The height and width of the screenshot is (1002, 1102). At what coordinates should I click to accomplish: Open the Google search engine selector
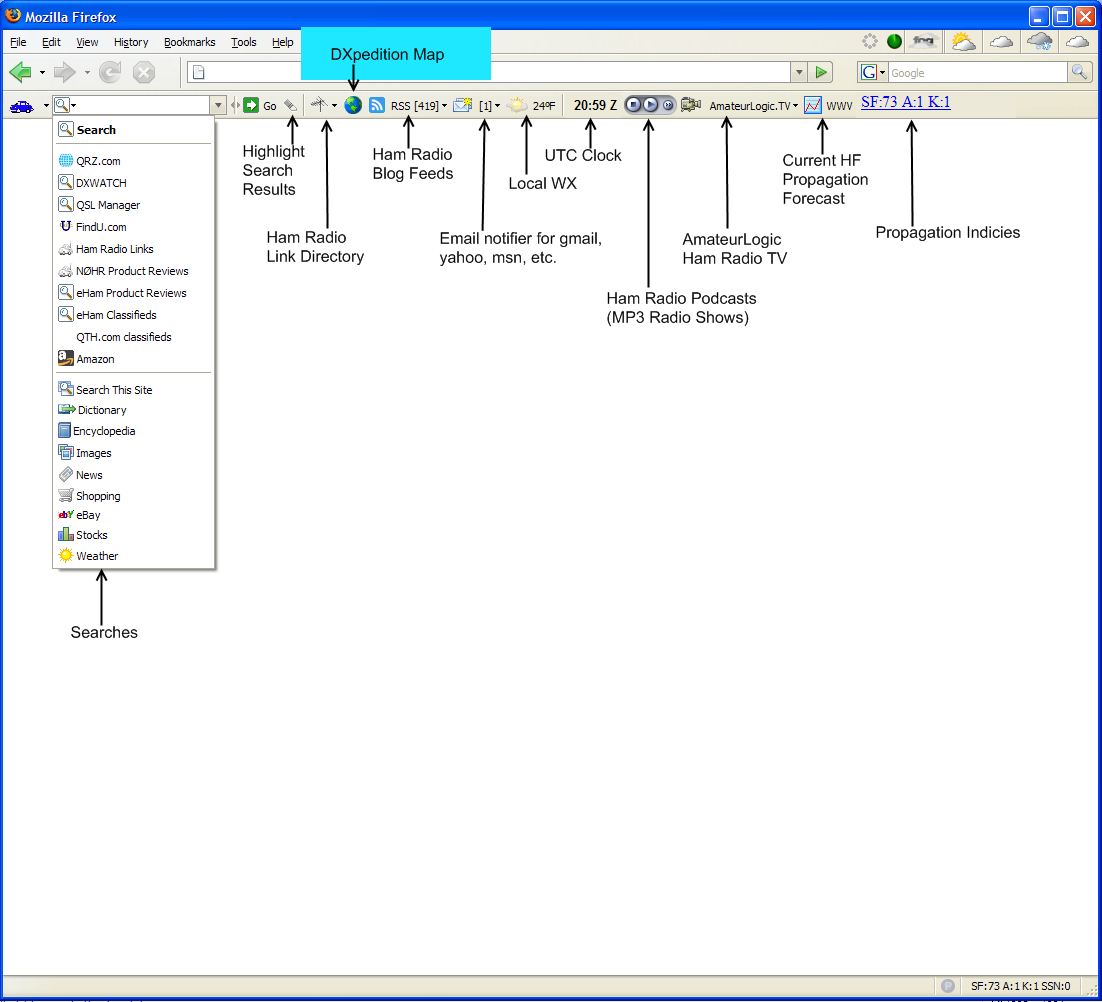pos(874,72)
